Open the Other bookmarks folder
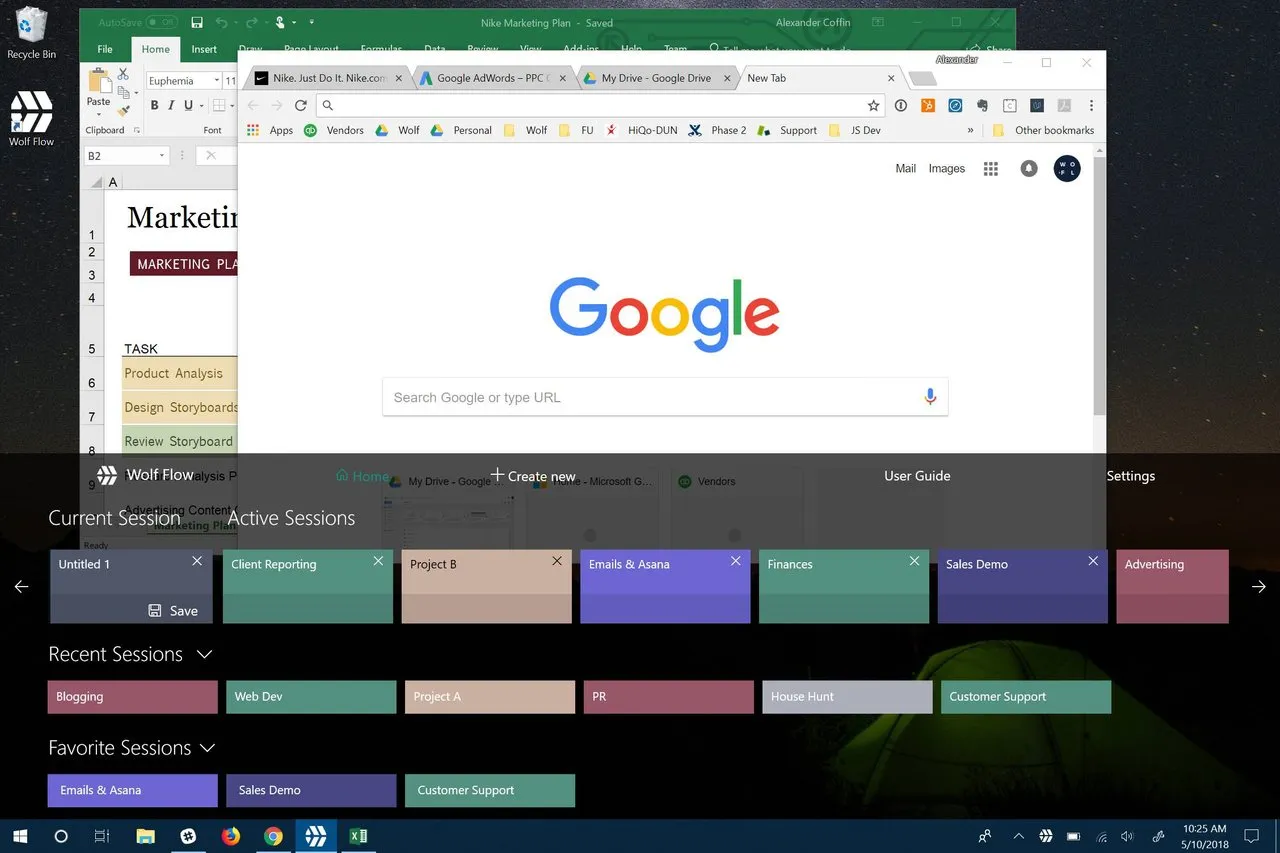Screen dimensions: 1280x853 (1043, 130)
